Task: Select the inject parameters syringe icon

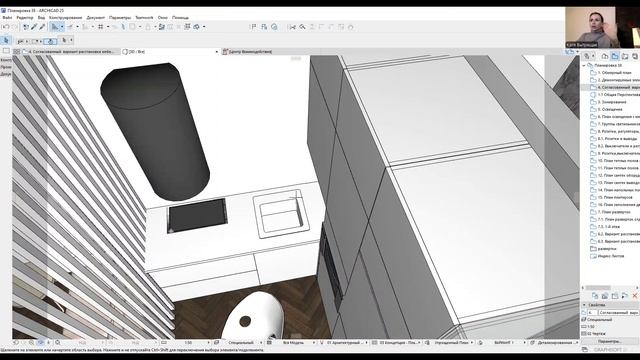Action: tap(42, 27)
